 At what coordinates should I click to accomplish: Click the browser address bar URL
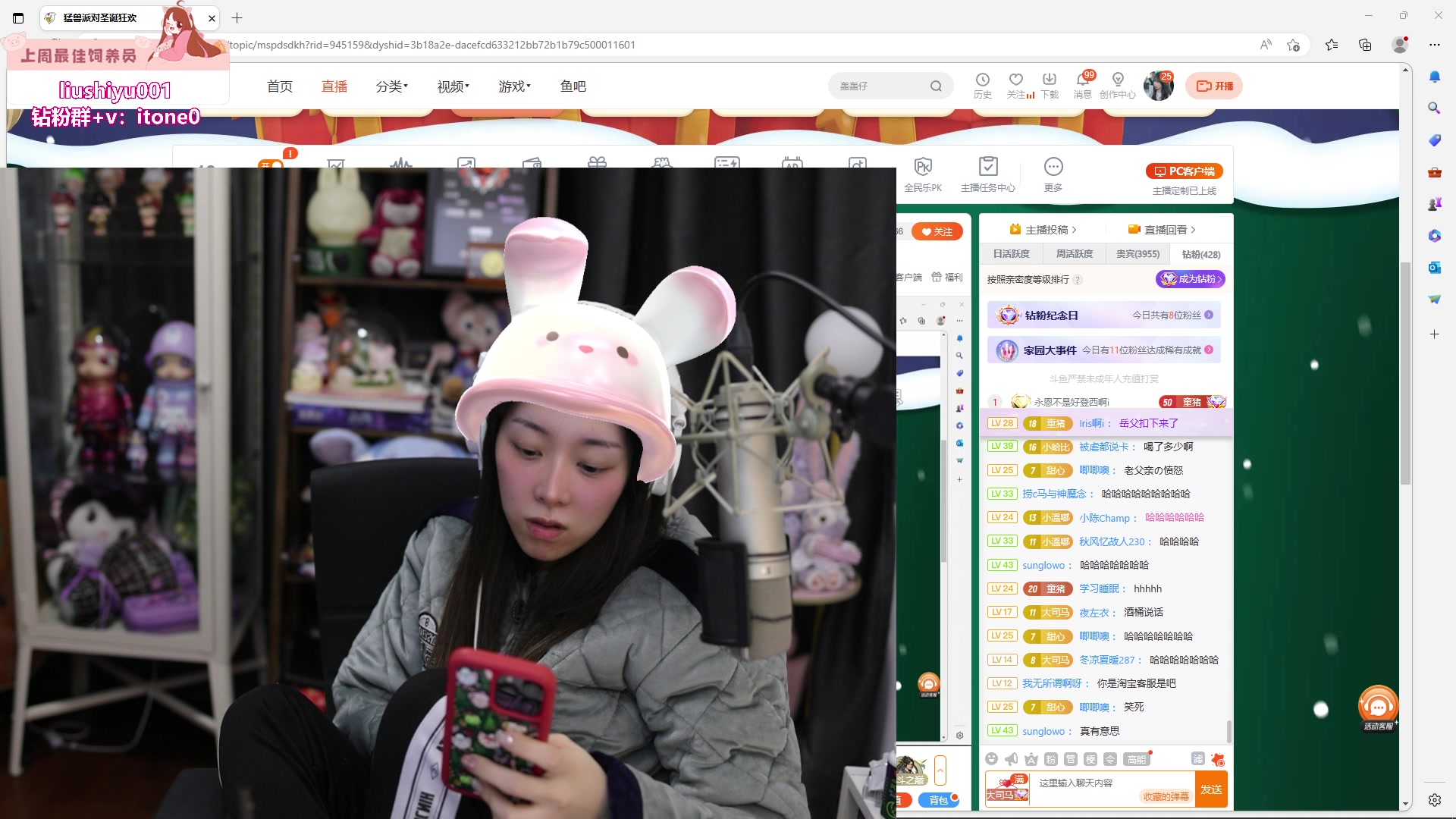[432, 45]
